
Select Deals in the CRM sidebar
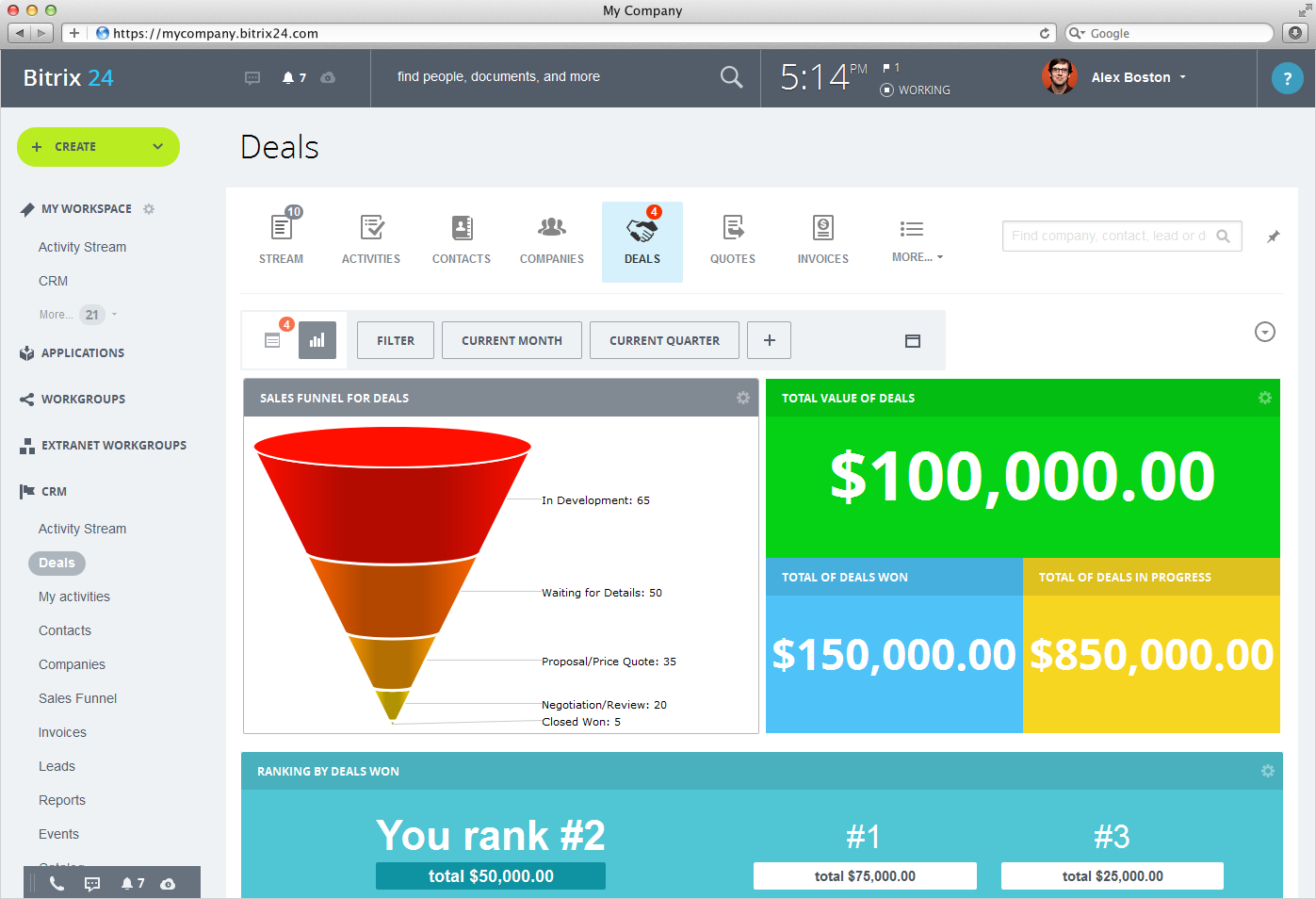click(57, 564)
